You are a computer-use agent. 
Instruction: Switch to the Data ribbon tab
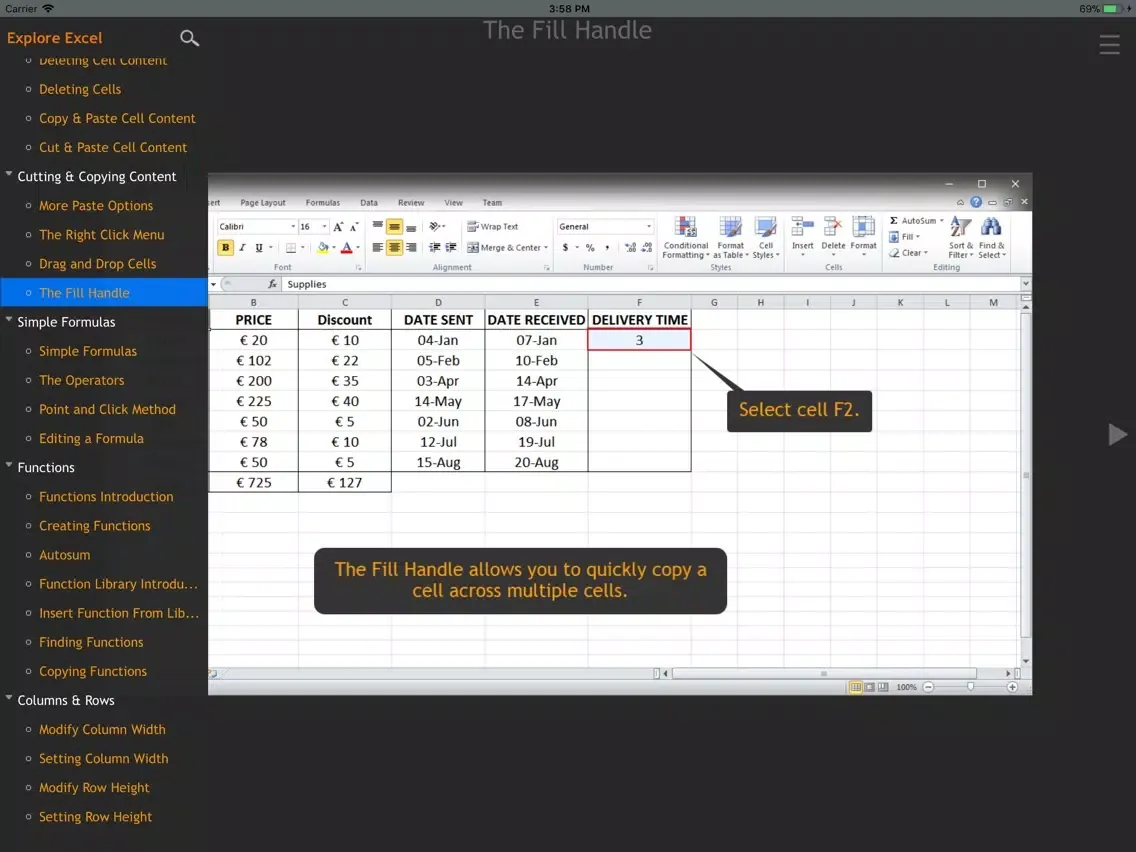[369, 203]
